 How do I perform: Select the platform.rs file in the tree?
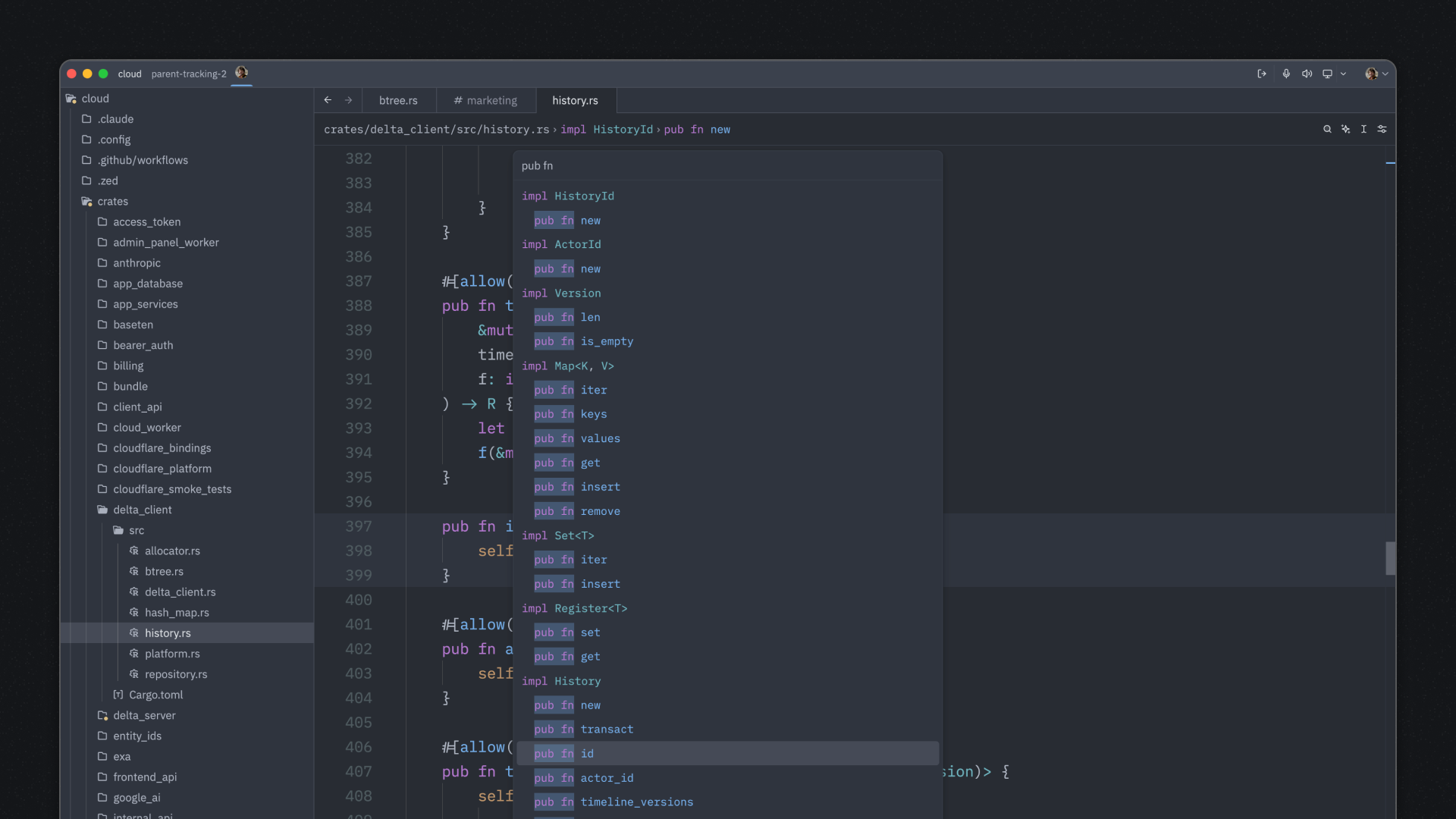click(172, 653)
